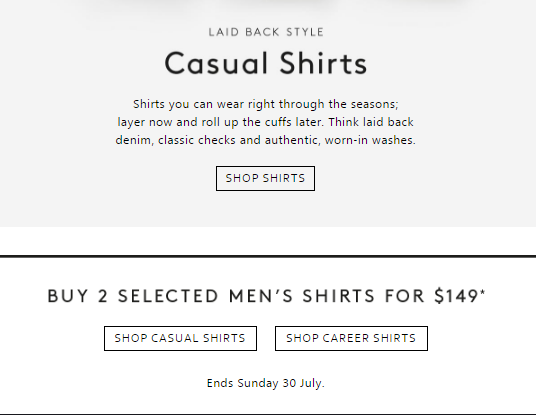Click the BUY 2 SELECTED MEN'S SHIRTS heading
Viewport: 536px width, 415px height.
coord(266,296)
